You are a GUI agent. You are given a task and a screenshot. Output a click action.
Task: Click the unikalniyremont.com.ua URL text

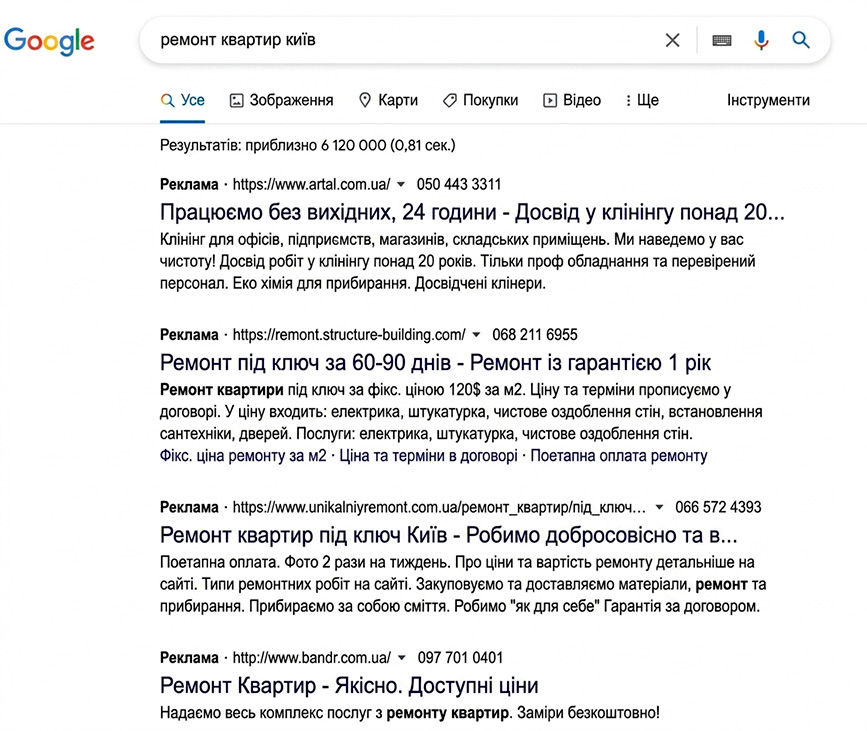439,507
